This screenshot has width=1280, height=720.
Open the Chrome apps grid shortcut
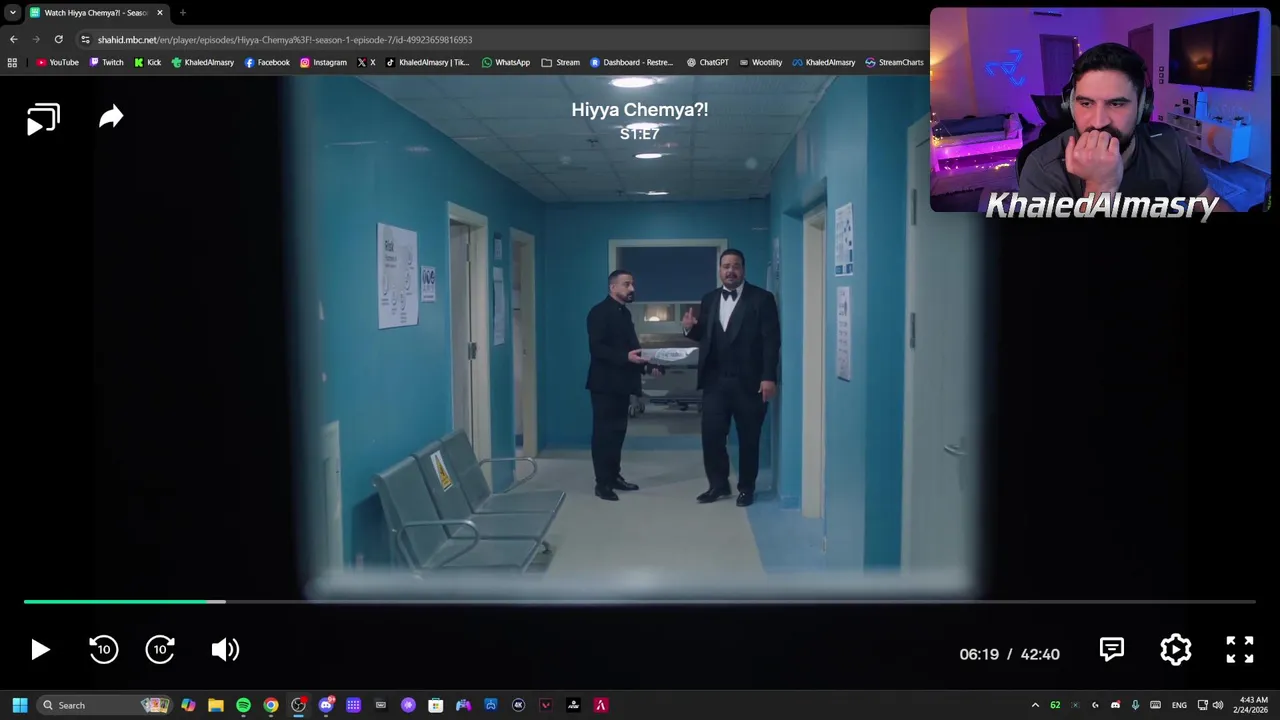point(12,62)
